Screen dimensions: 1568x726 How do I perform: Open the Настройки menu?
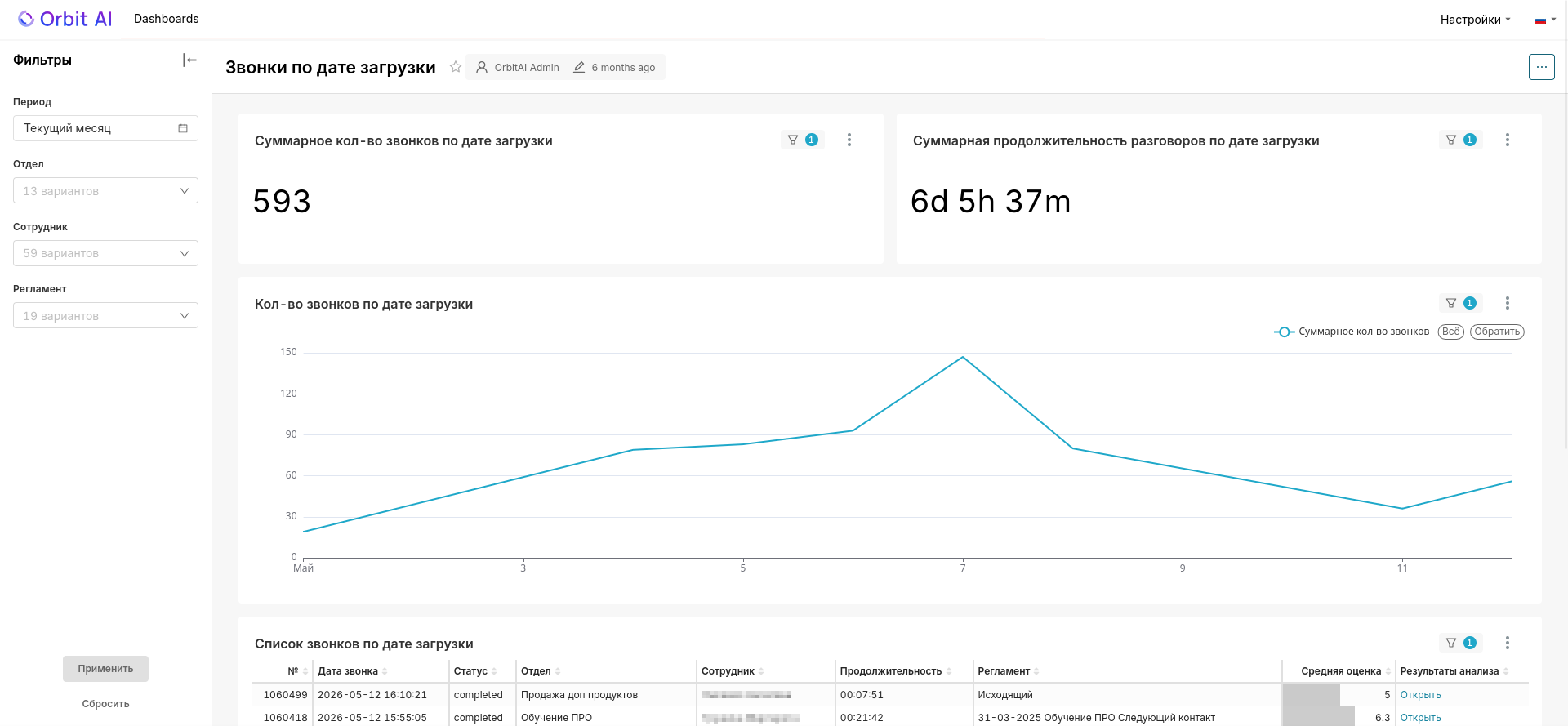[1475, 20]
